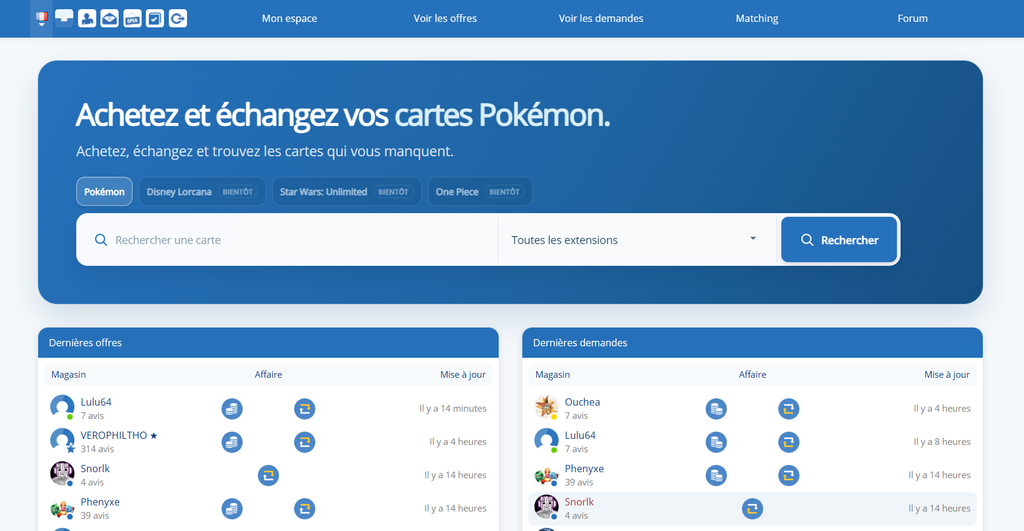The image size is (1024, 531).
Task: Open Voir les offres menu
Action: pyautogui.click(x=445, y=18)
